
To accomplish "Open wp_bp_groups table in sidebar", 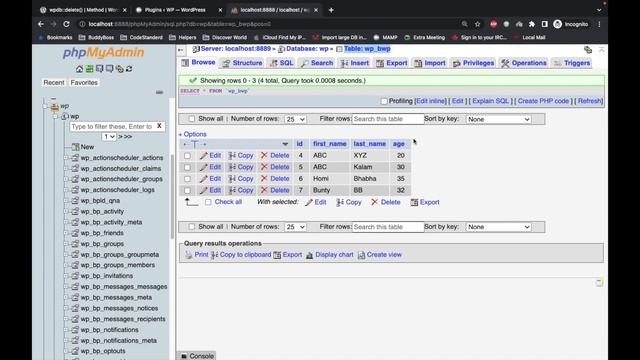I will click(102, 244).
